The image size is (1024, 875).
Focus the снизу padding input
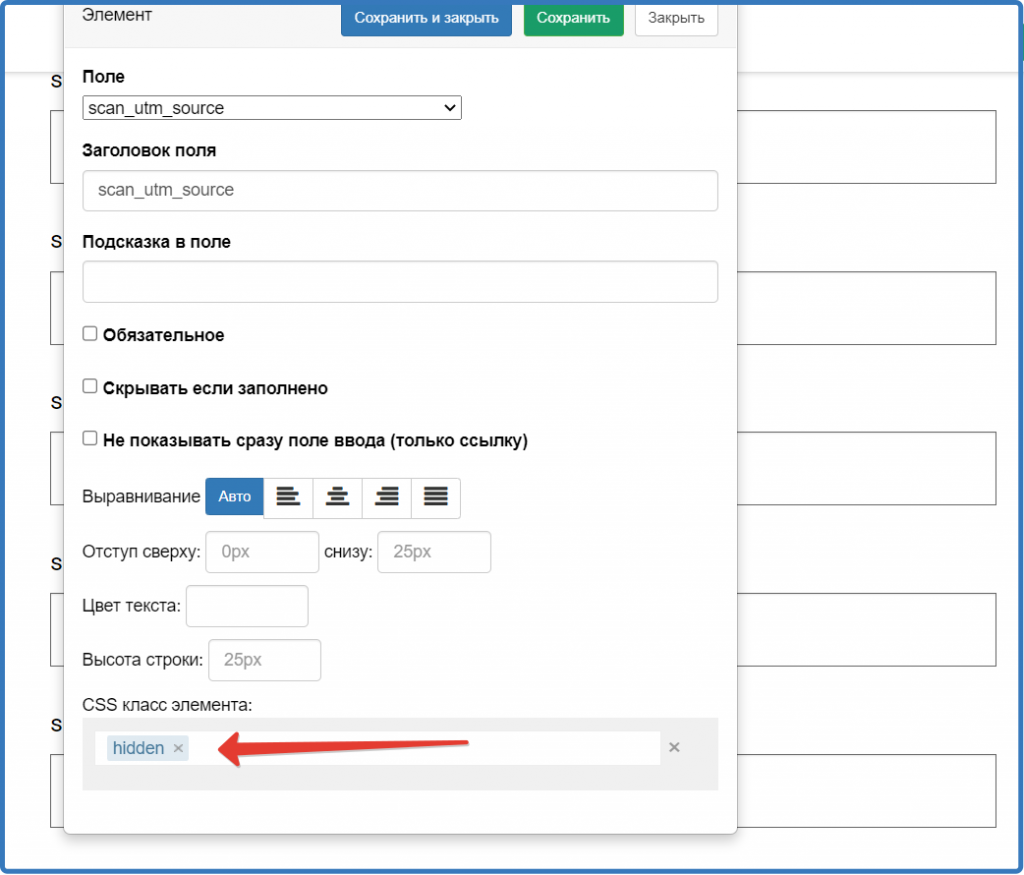tap(434, 552)
